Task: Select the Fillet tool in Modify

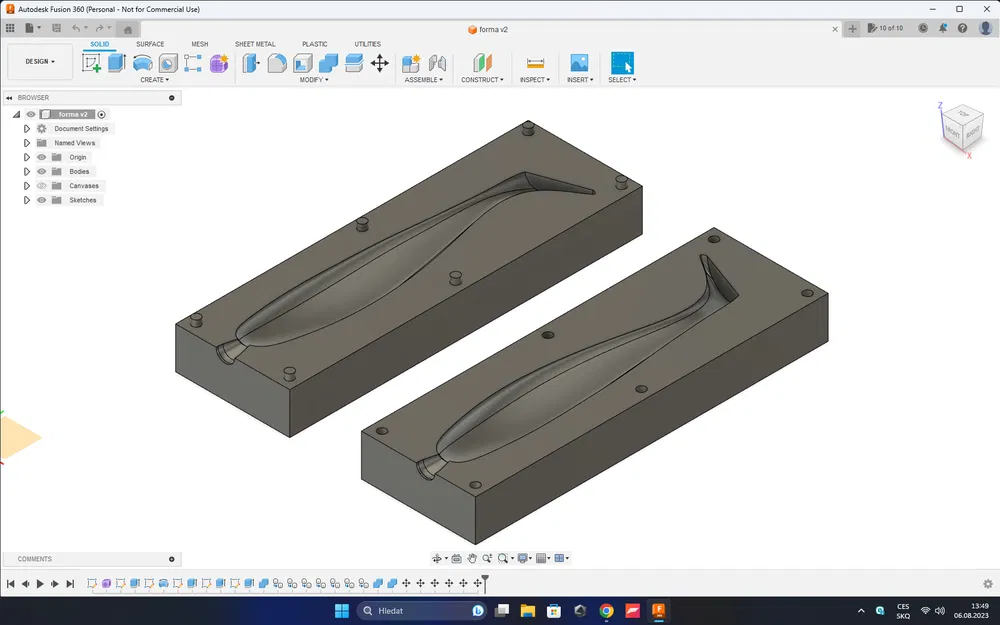Action: pos(275,62)
